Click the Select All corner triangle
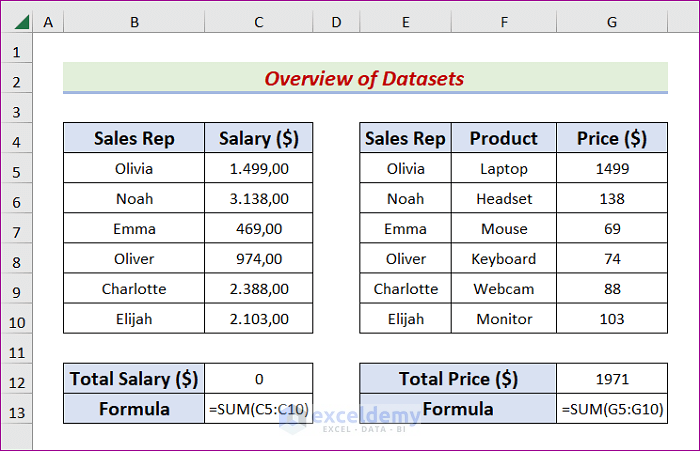Screen dimensions: 700x451 coord(20,20)
